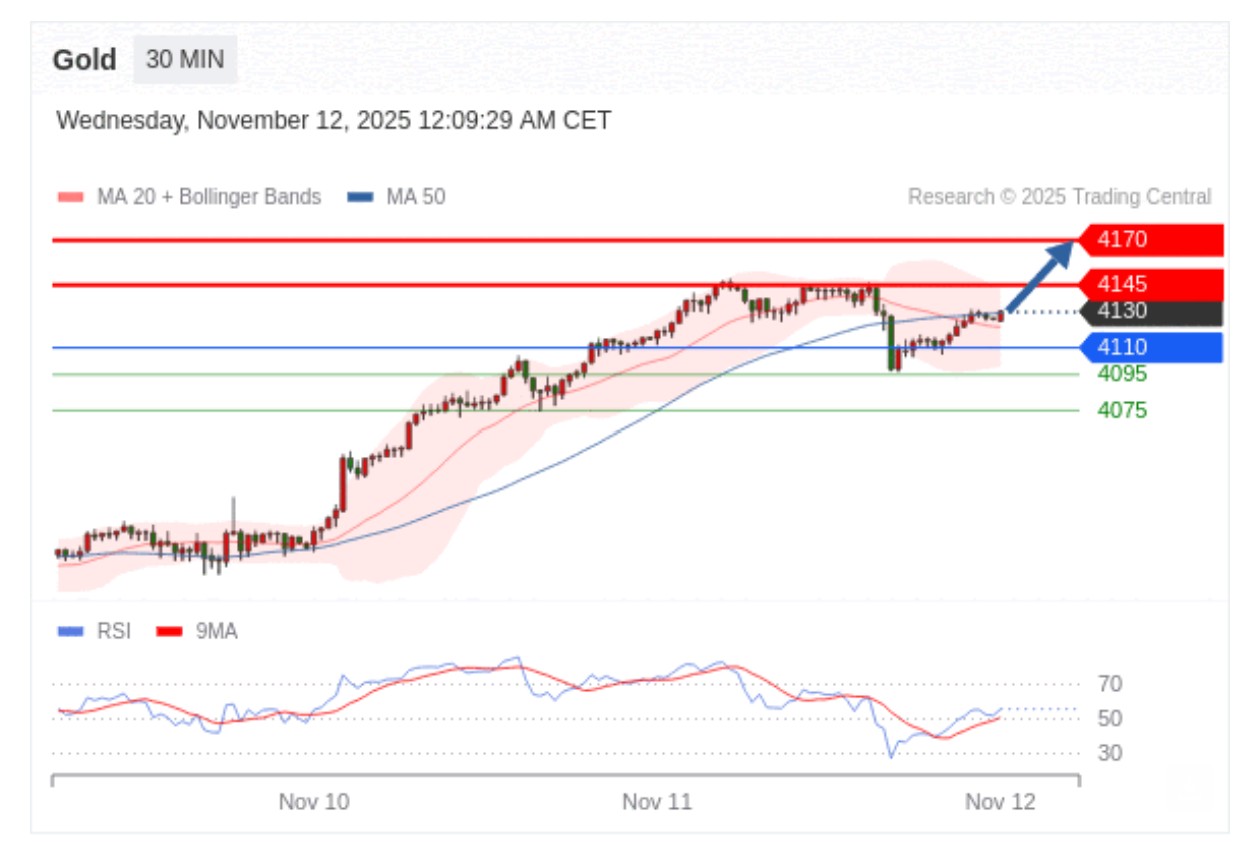Click the black 4130 current price tag
Image resolution: width=1254 pixels, height=860 pixels.
pos(1150,312)
